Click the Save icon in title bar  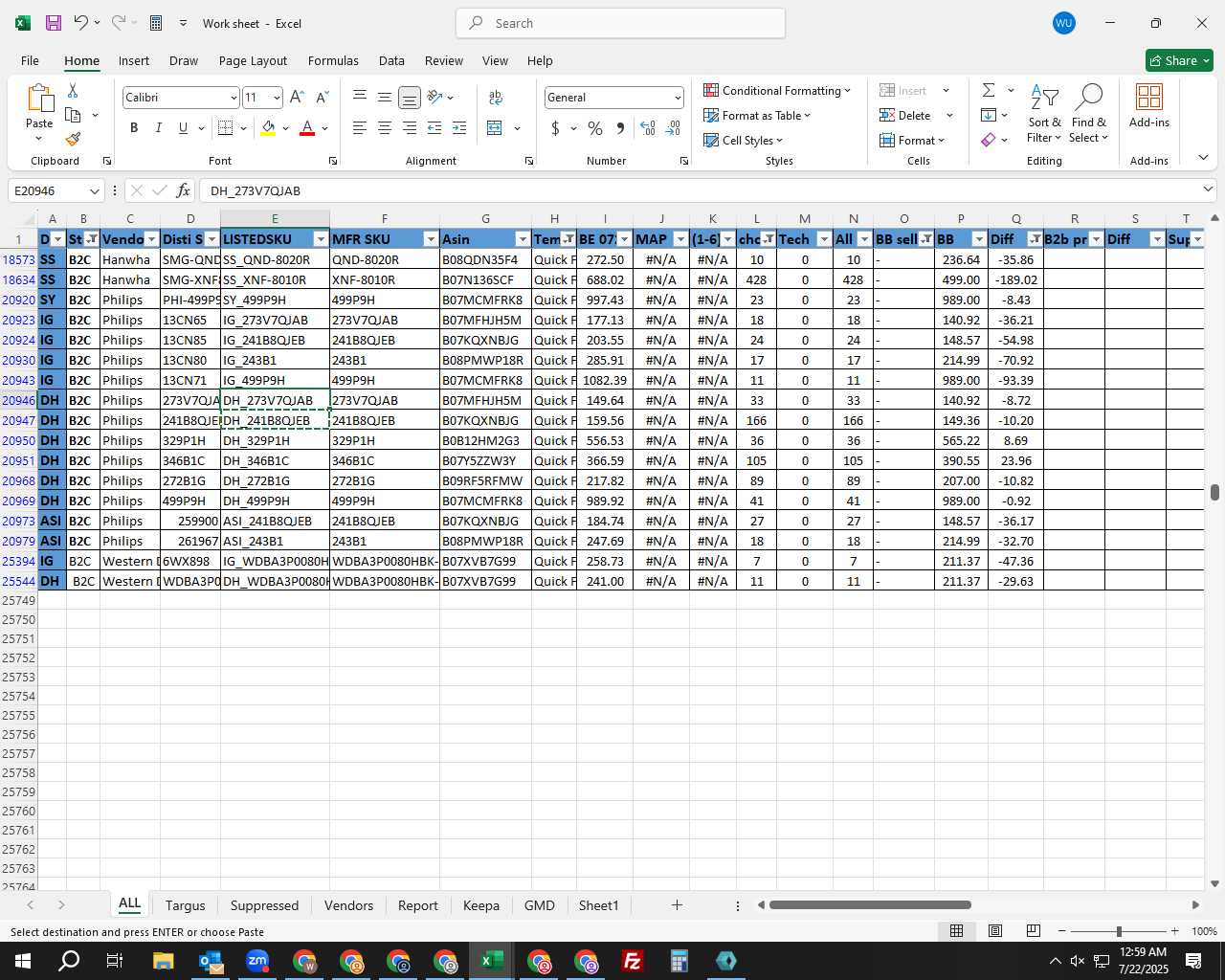(x=54, y=23)
